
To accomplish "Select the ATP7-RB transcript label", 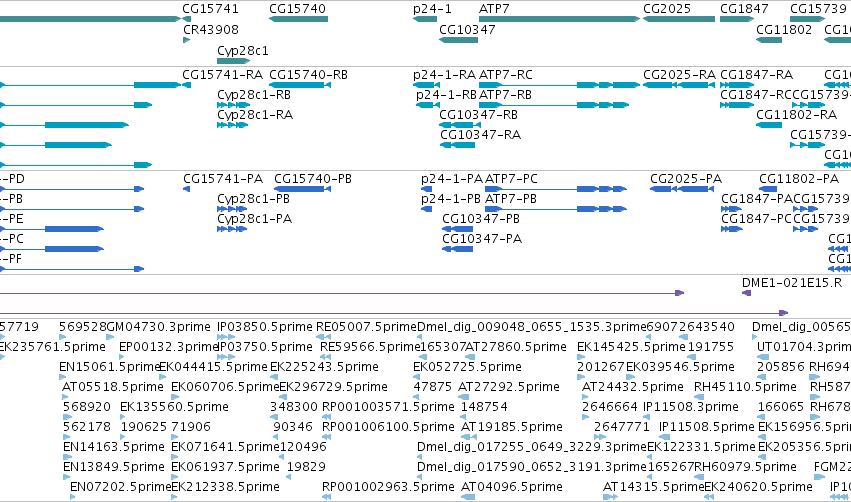I will pos(505,94).
